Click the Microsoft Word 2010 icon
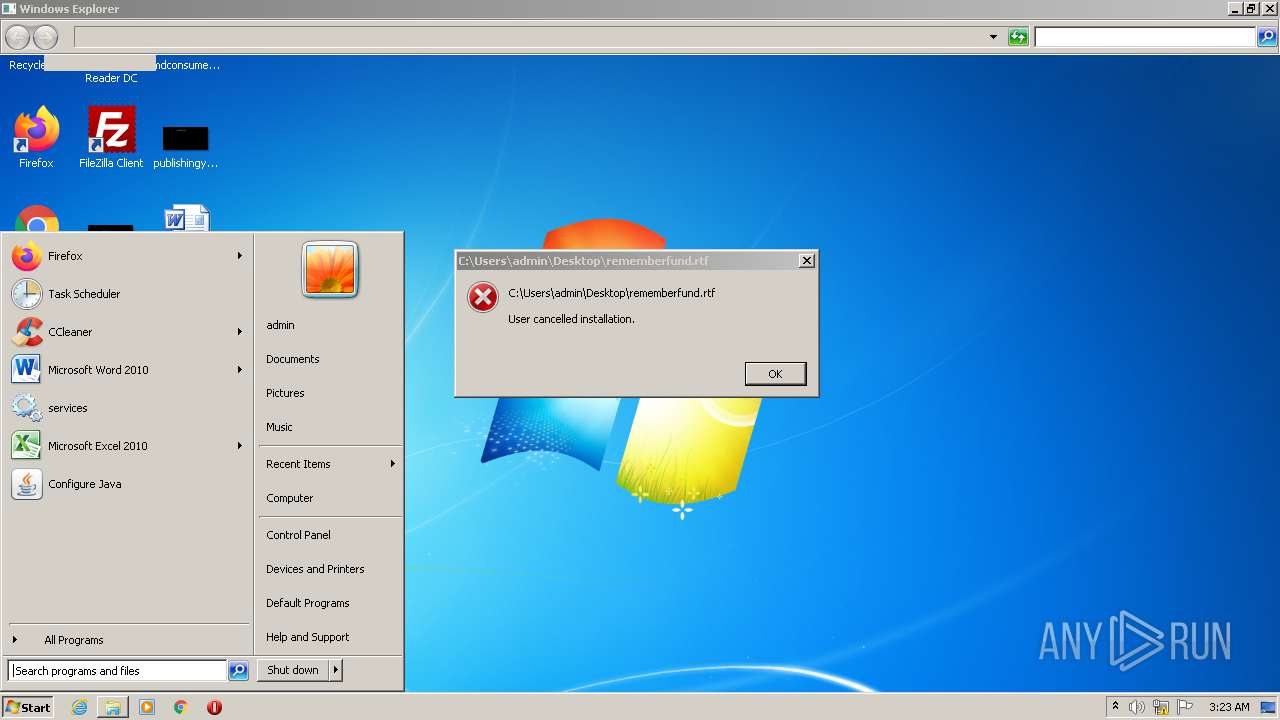This screenshot has height=720, width=1280. coord(27,370)
